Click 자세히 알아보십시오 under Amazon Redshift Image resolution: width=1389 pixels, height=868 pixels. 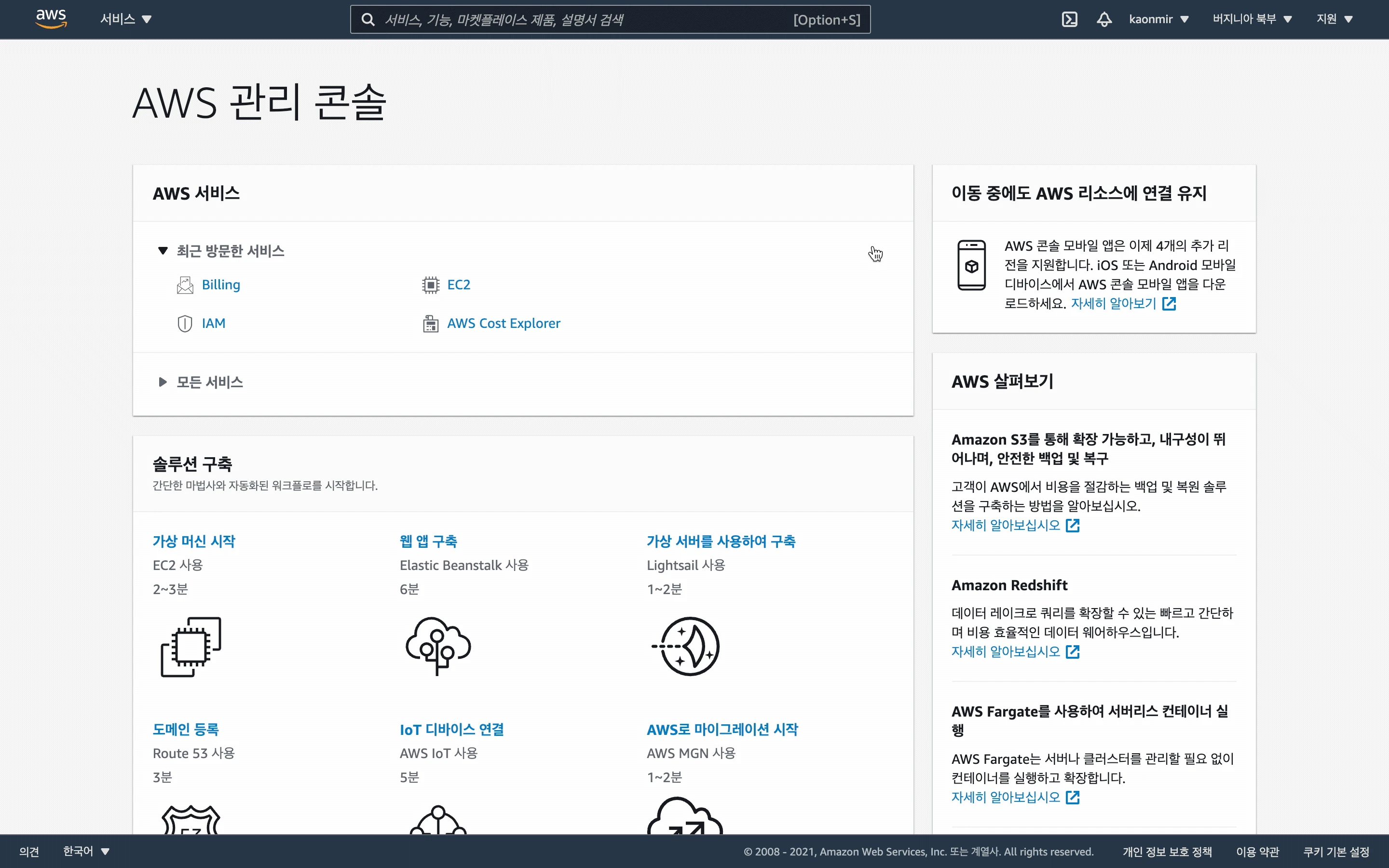pyautogui.click(x=1006, y=651)
